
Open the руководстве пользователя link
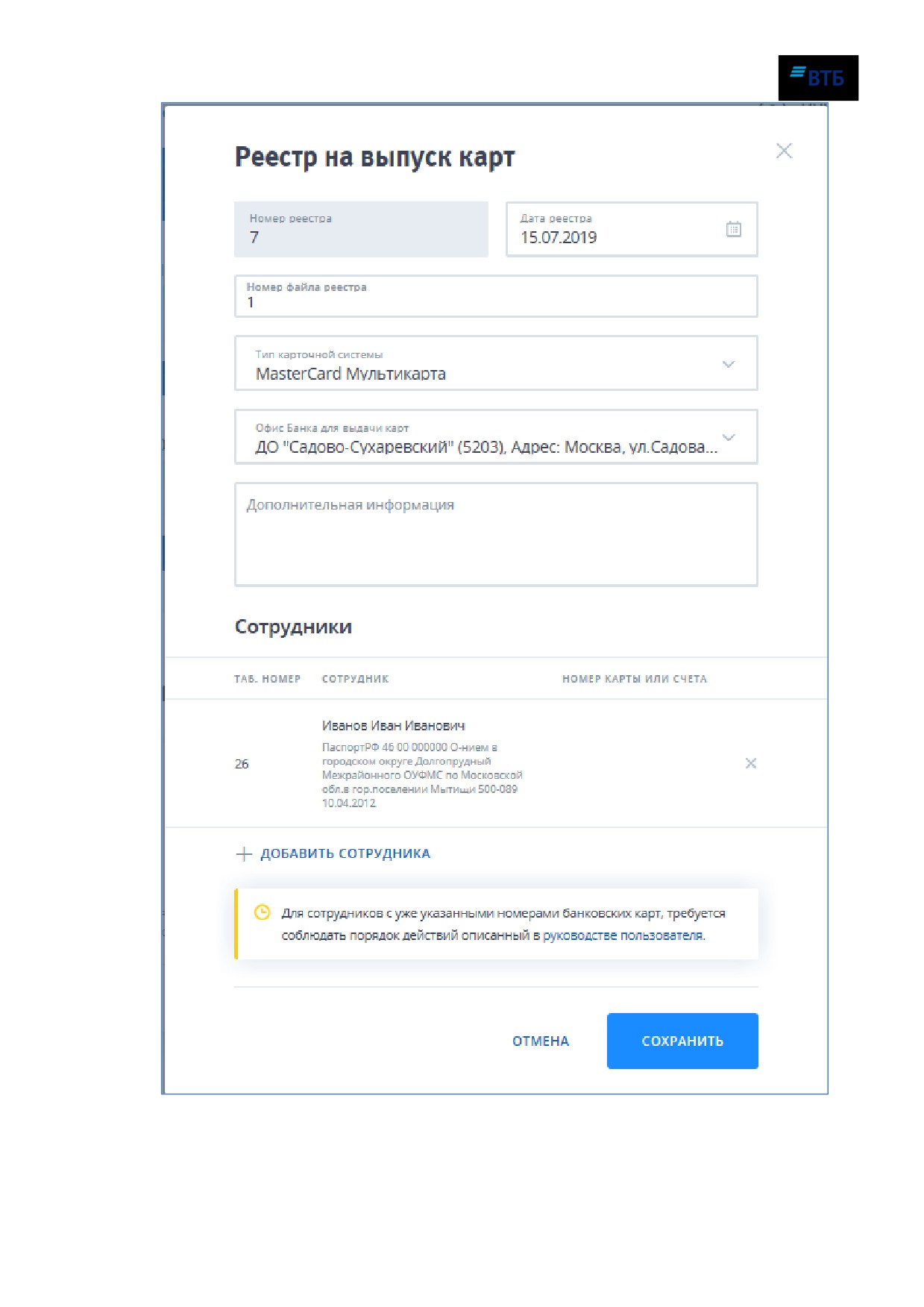pos(623,935)
